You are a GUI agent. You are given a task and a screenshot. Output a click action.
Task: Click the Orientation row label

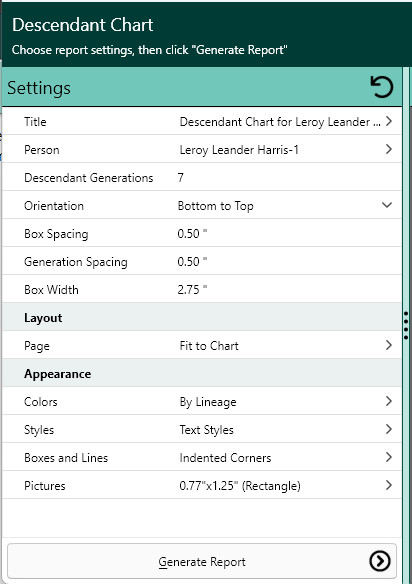[54, 206]
